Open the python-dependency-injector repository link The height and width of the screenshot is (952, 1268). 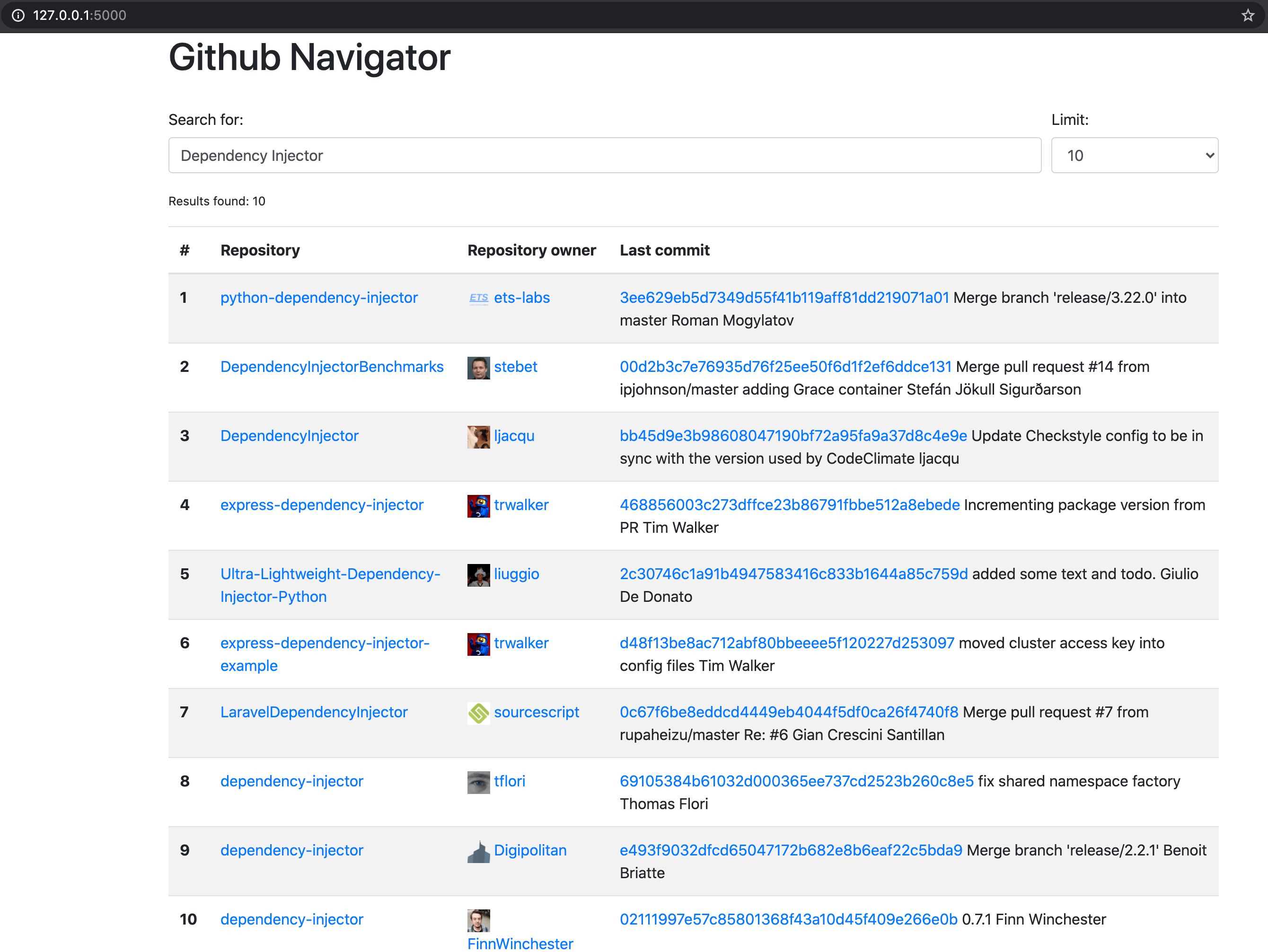pos(319,298)
